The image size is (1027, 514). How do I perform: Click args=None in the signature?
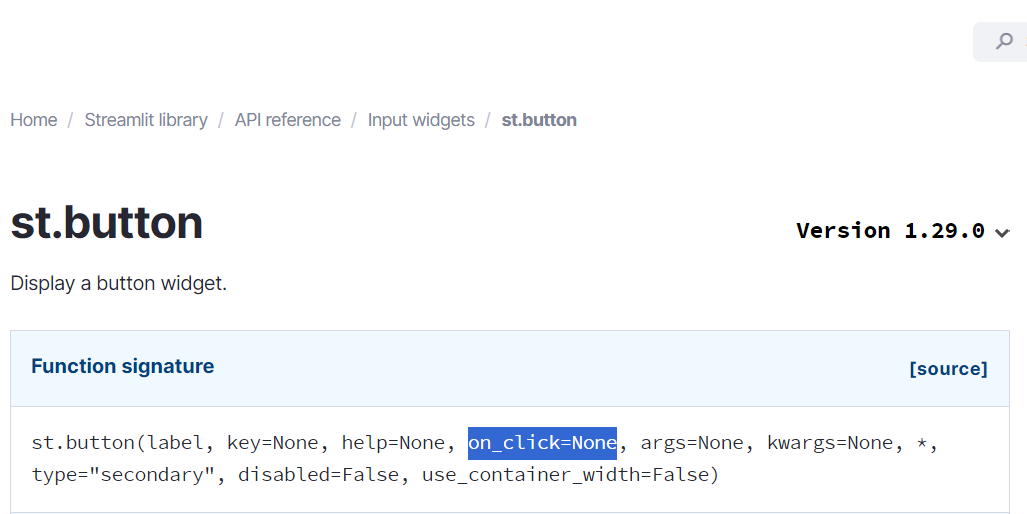click(692, 443)
